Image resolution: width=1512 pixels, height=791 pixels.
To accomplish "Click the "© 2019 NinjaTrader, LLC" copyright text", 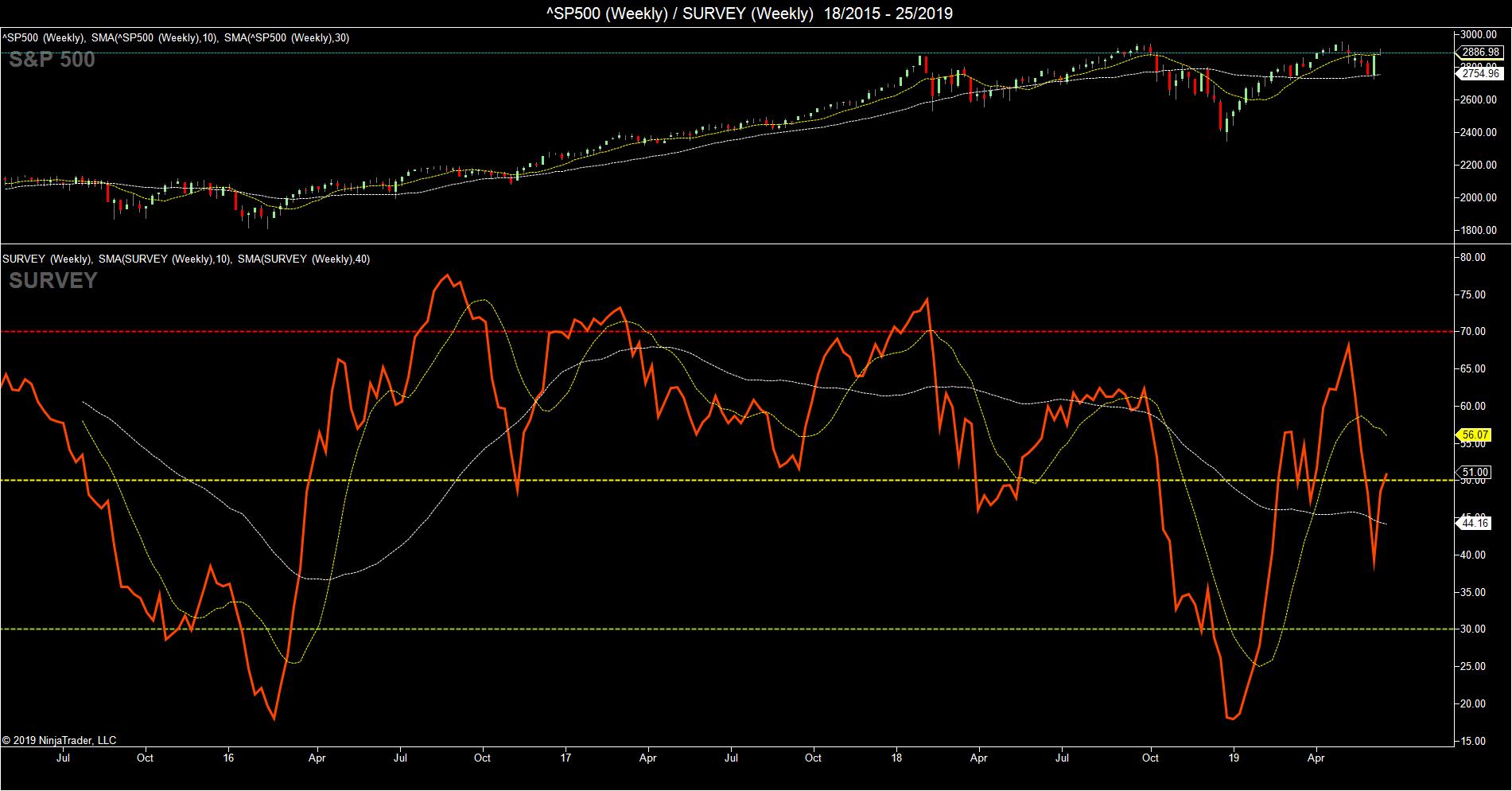I will click(60, 741).
